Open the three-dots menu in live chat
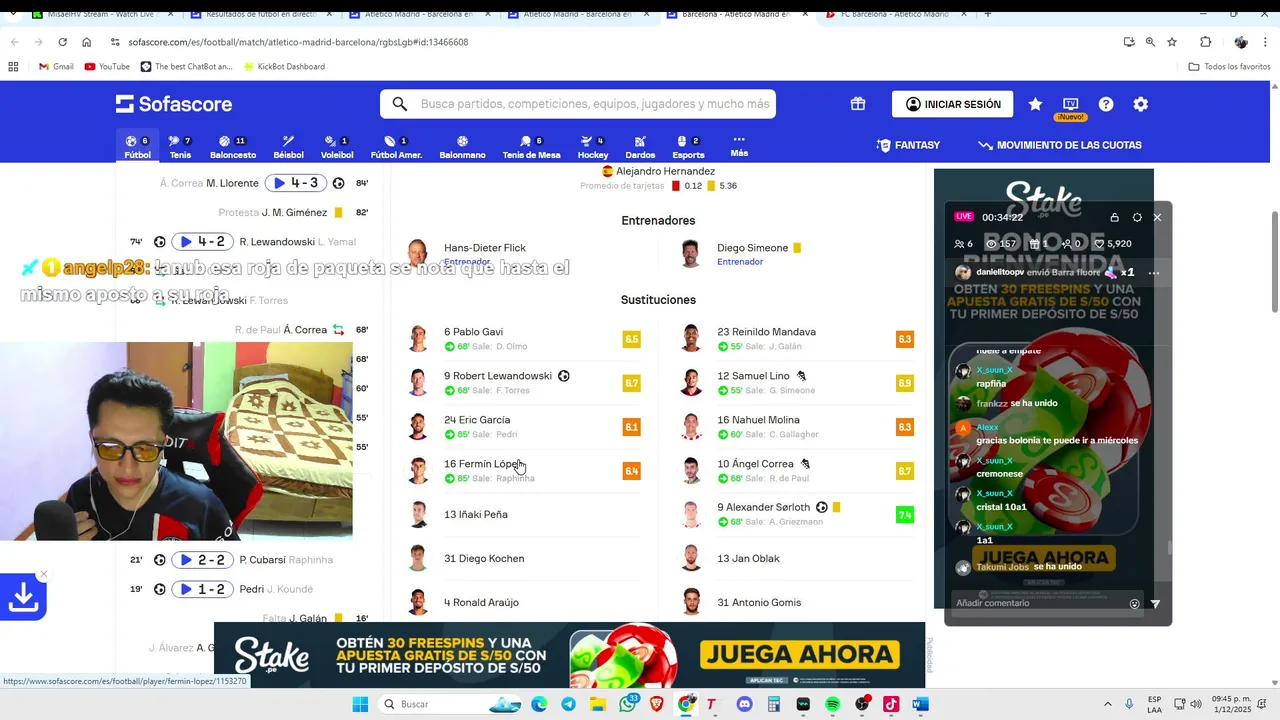Viewport: 1280px width, 720px height. point(1153,272)
